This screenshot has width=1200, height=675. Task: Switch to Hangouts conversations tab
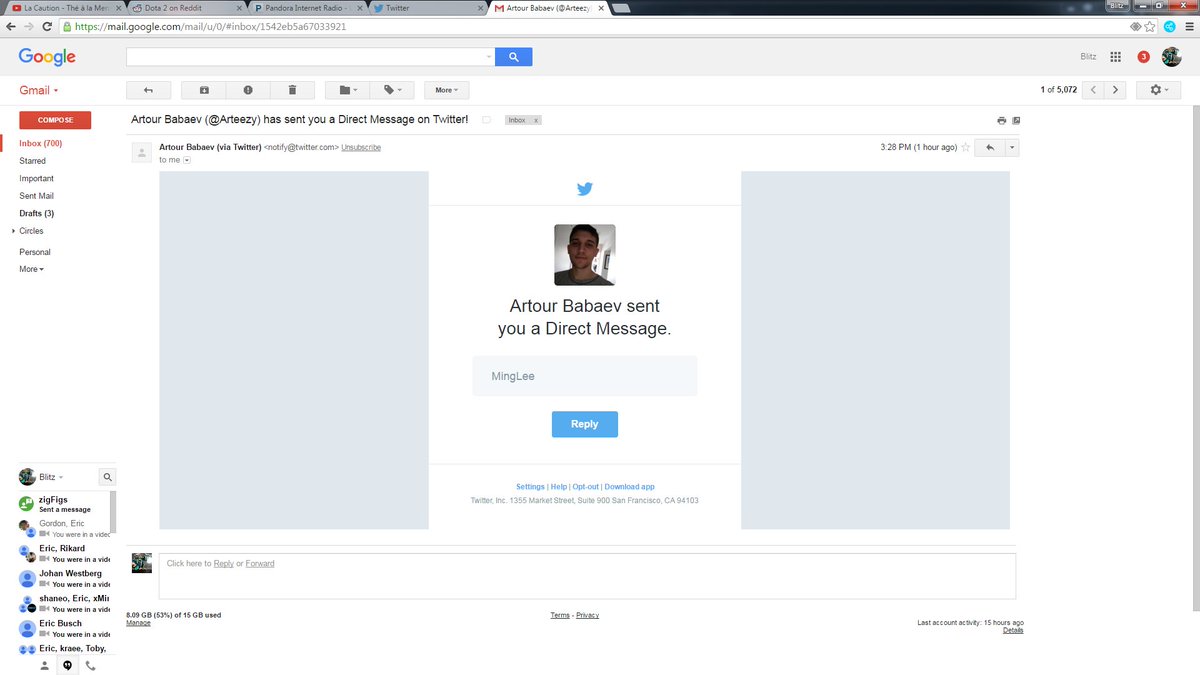(67, 665)
